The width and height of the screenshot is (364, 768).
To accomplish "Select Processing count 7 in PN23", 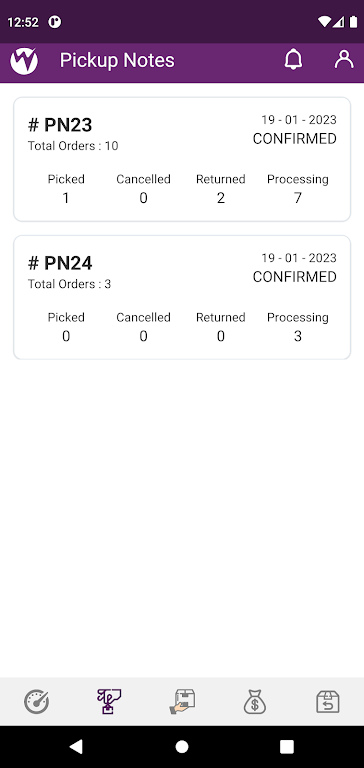I will click(x=297, y=198).
